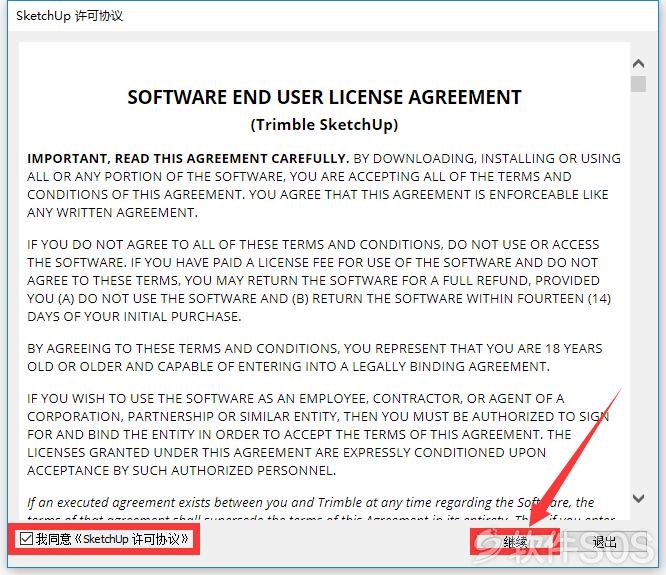This screenshot has height=575, width=666.
Task: Click the line beginning IF YOU DO NOT AGREE
Action: tap(313, 245)
